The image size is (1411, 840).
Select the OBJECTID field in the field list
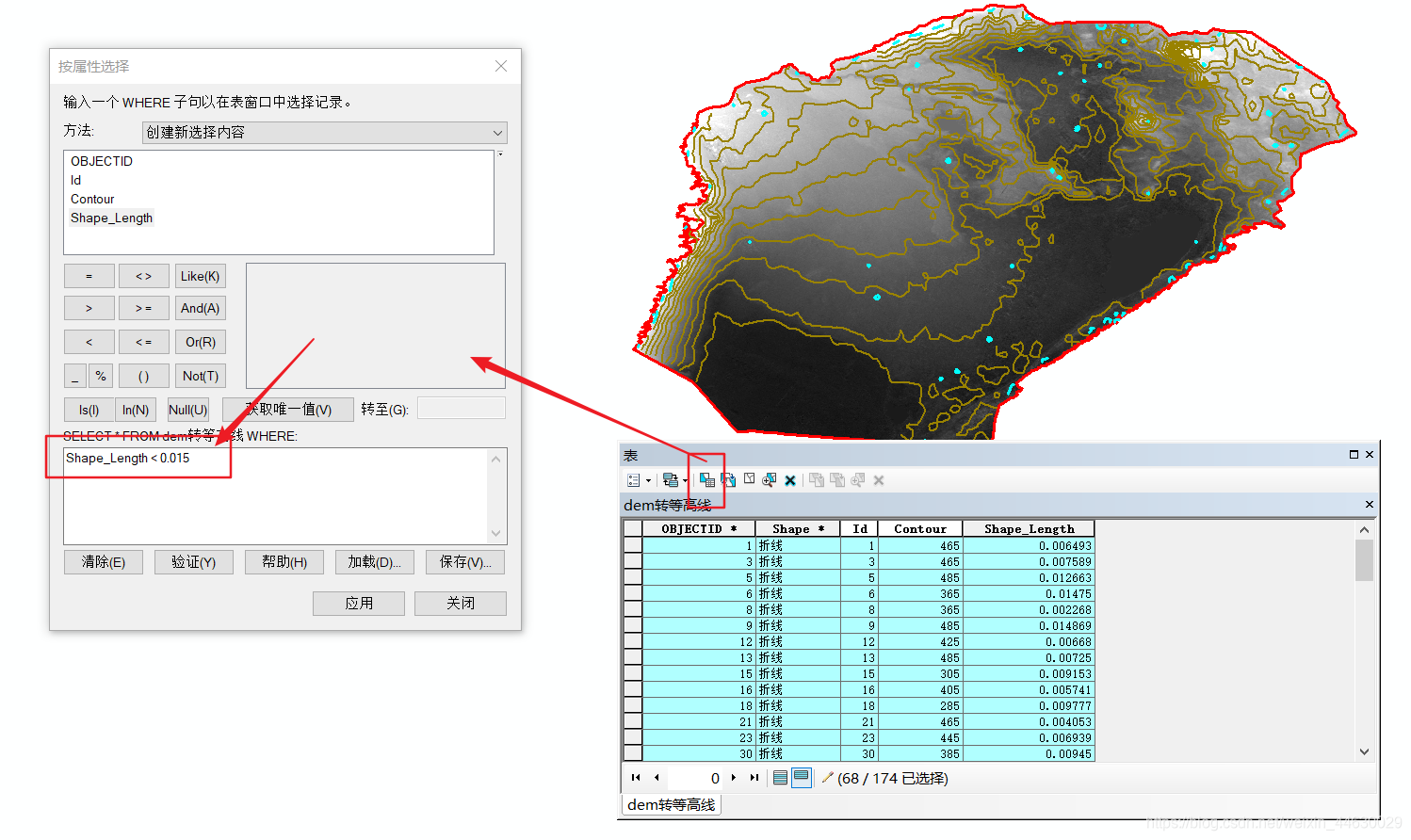(x=102, y=161)
